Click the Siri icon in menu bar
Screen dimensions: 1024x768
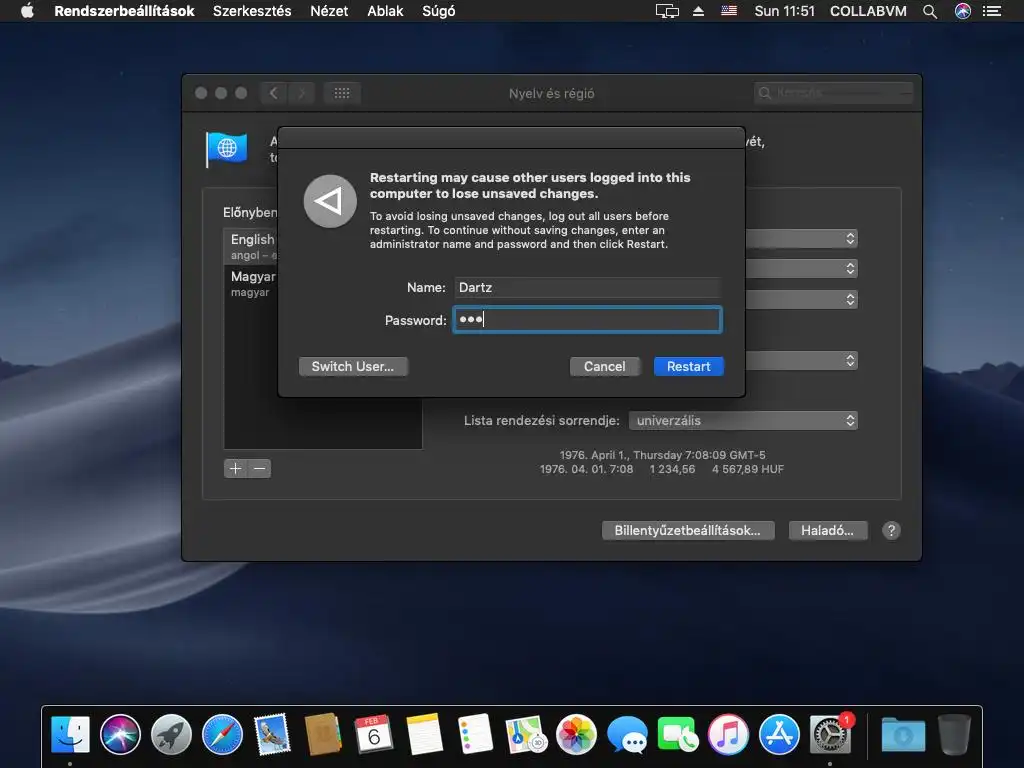(x=963, y=11)
